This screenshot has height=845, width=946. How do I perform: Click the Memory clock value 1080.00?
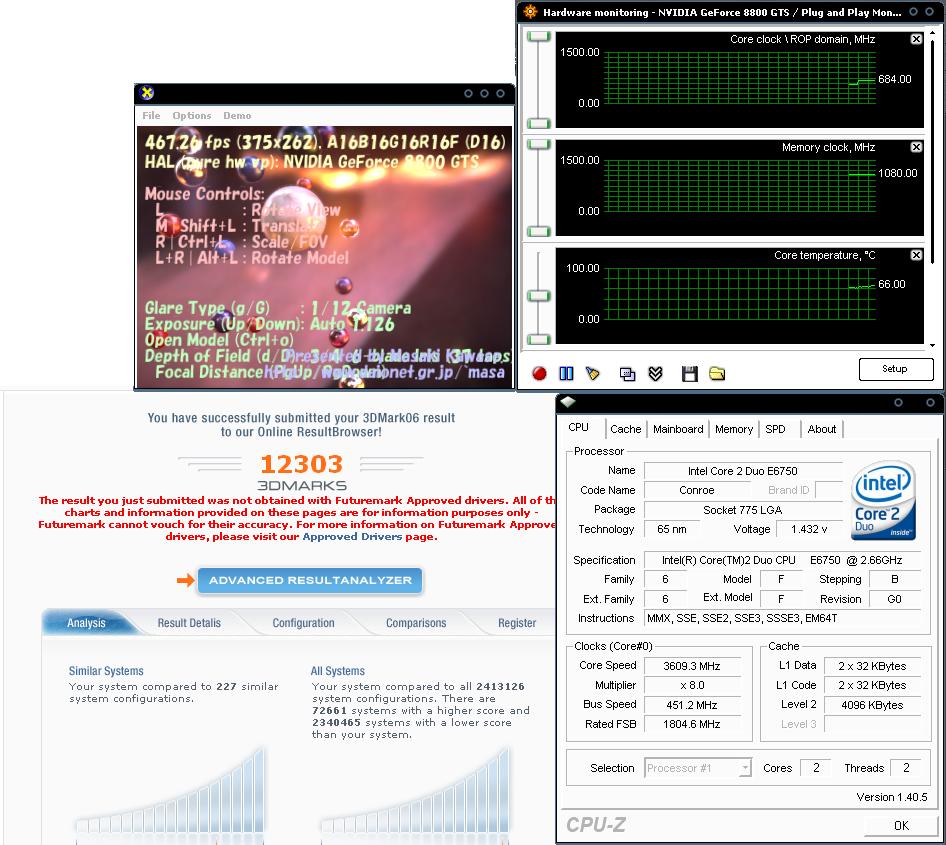(x=897, y=173)
